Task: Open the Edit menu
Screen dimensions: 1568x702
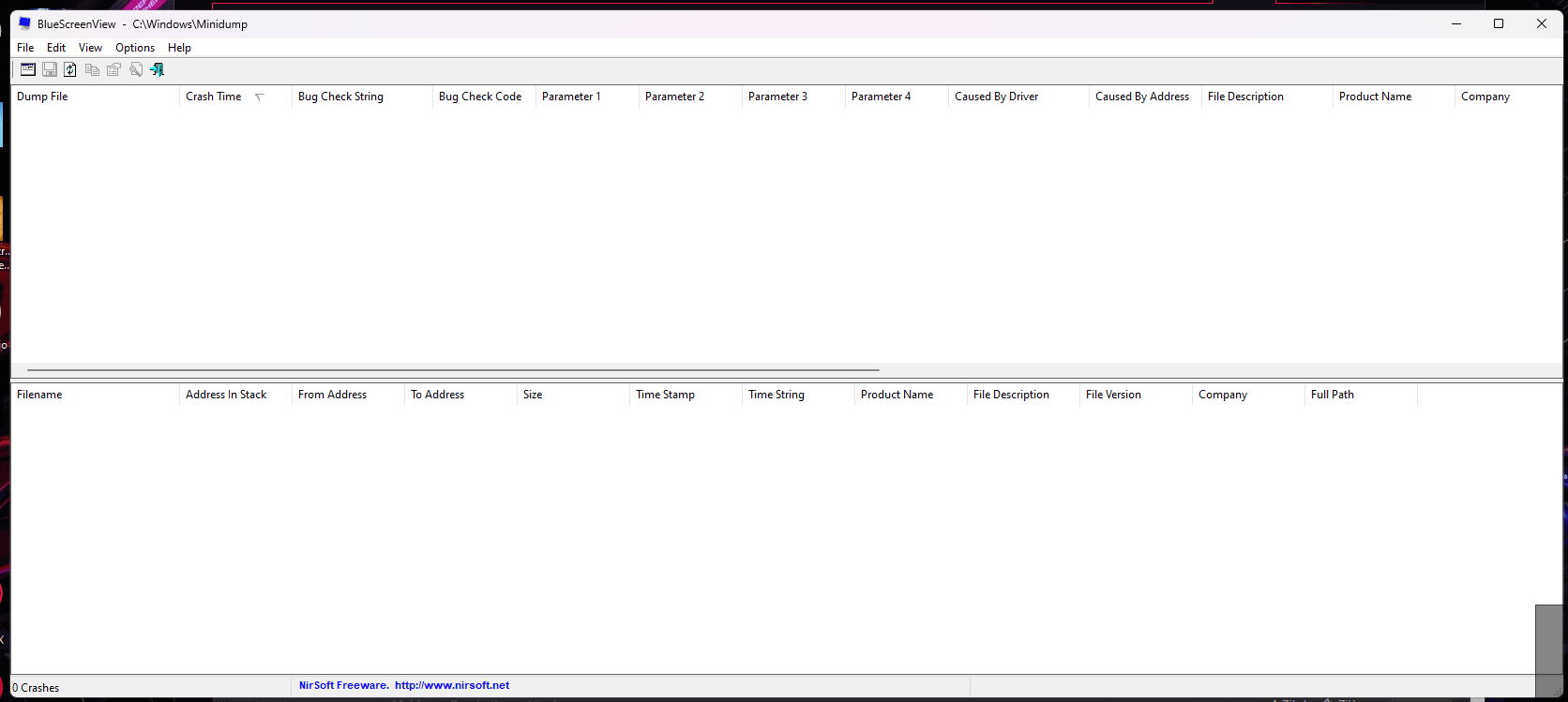Action: (56, 48)
